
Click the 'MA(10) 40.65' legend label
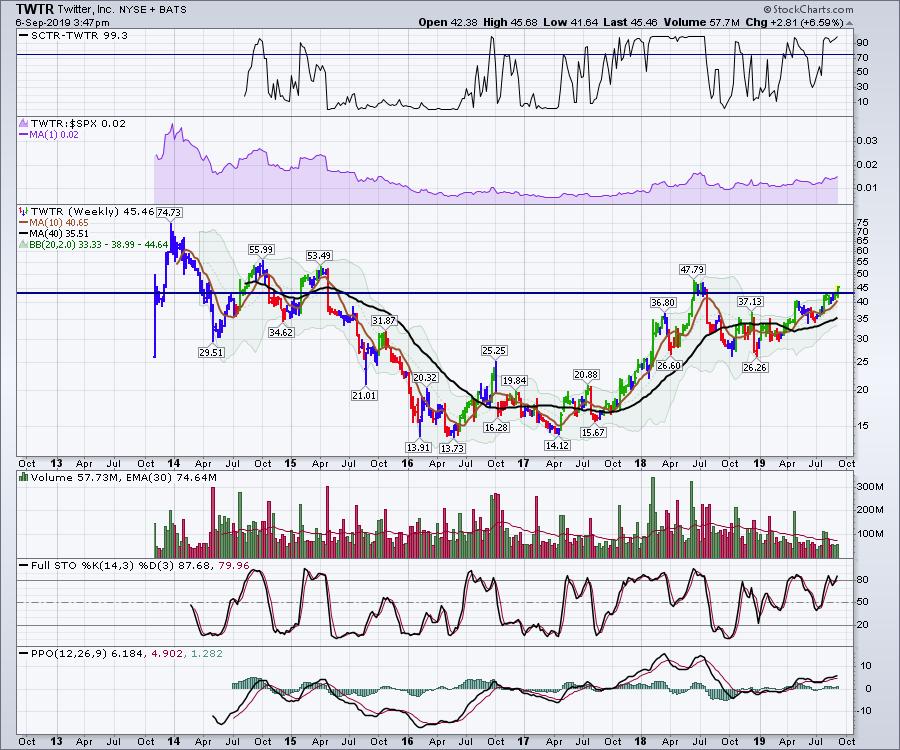(x=60, y=222)
